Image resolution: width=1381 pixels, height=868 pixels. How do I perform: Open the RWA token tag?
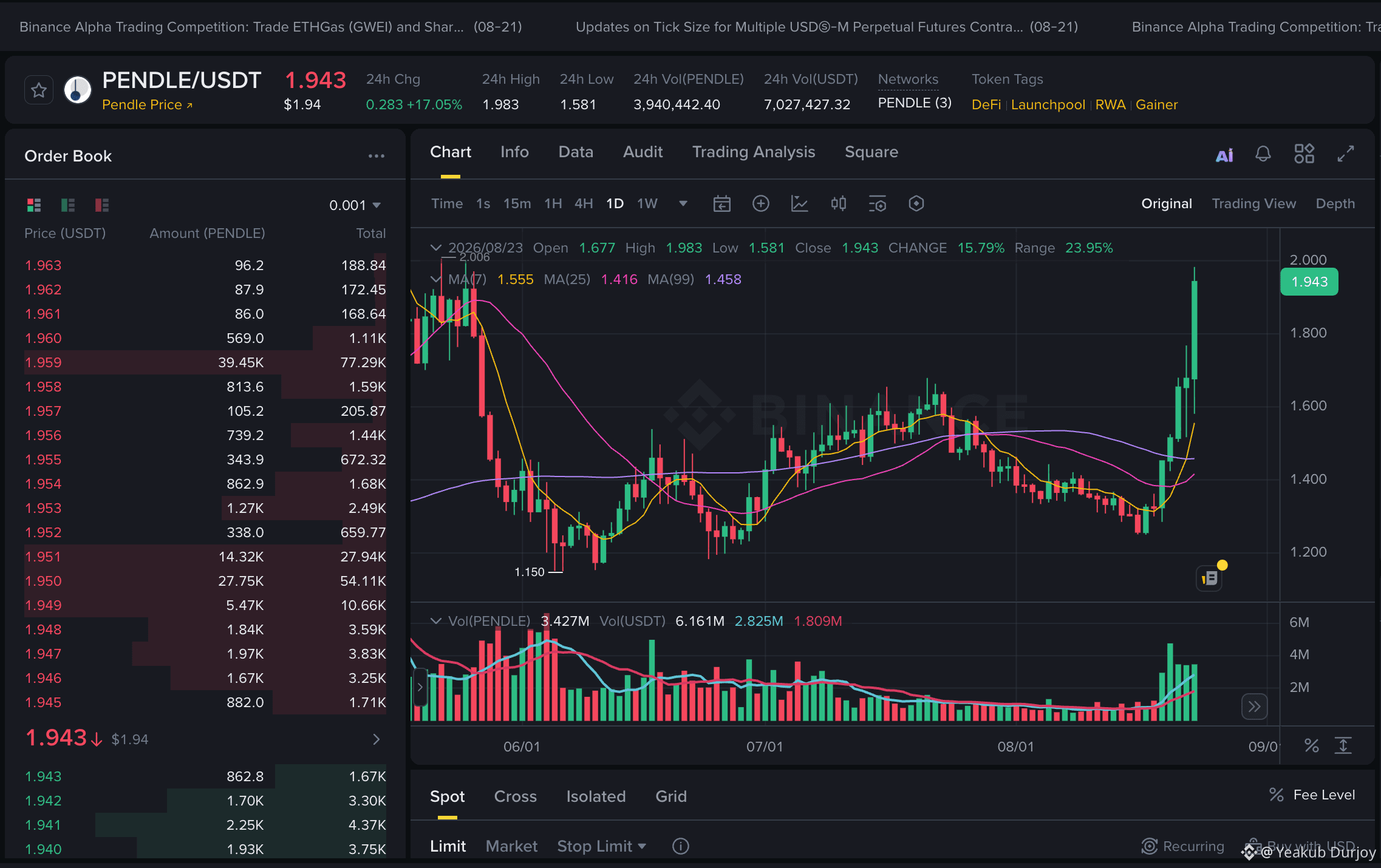[x=1111, y=104]
